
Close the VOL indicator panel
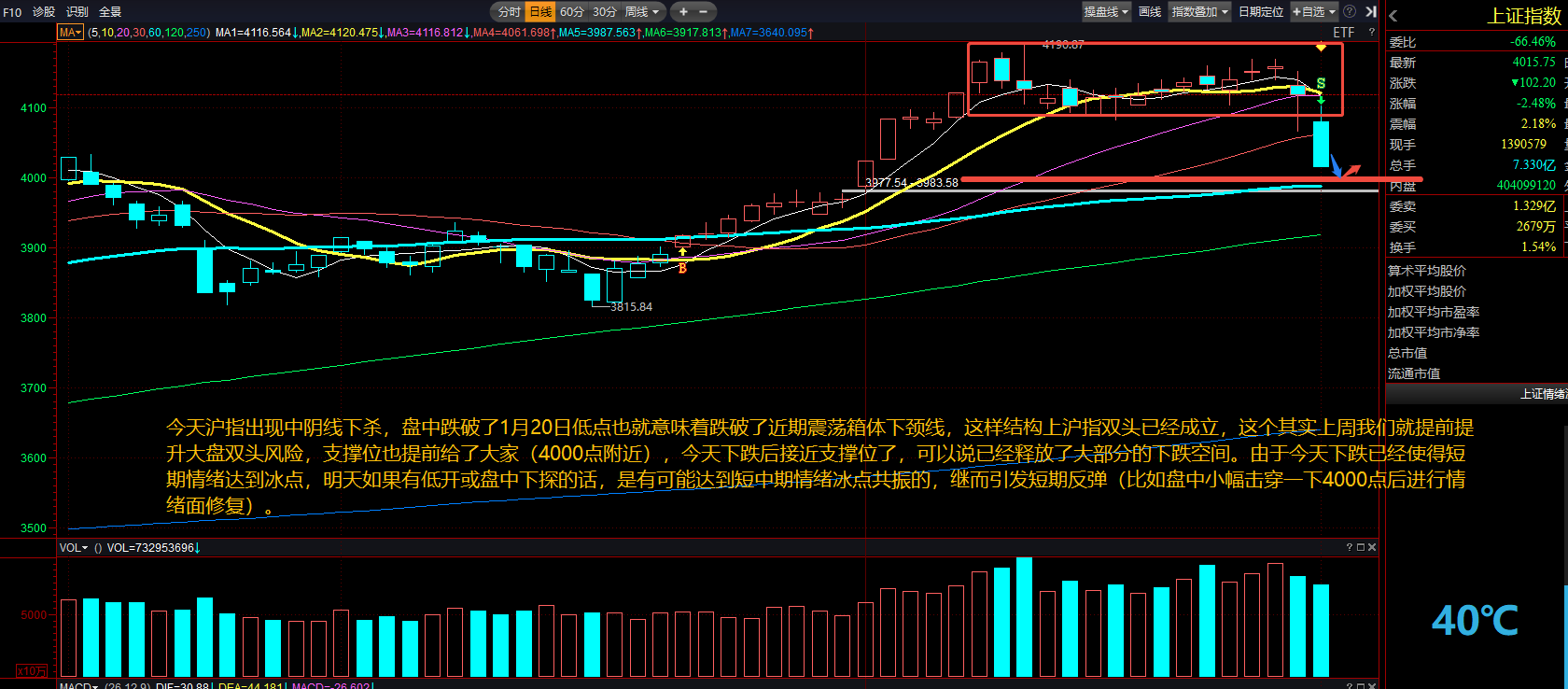[x=1372, y=547]
